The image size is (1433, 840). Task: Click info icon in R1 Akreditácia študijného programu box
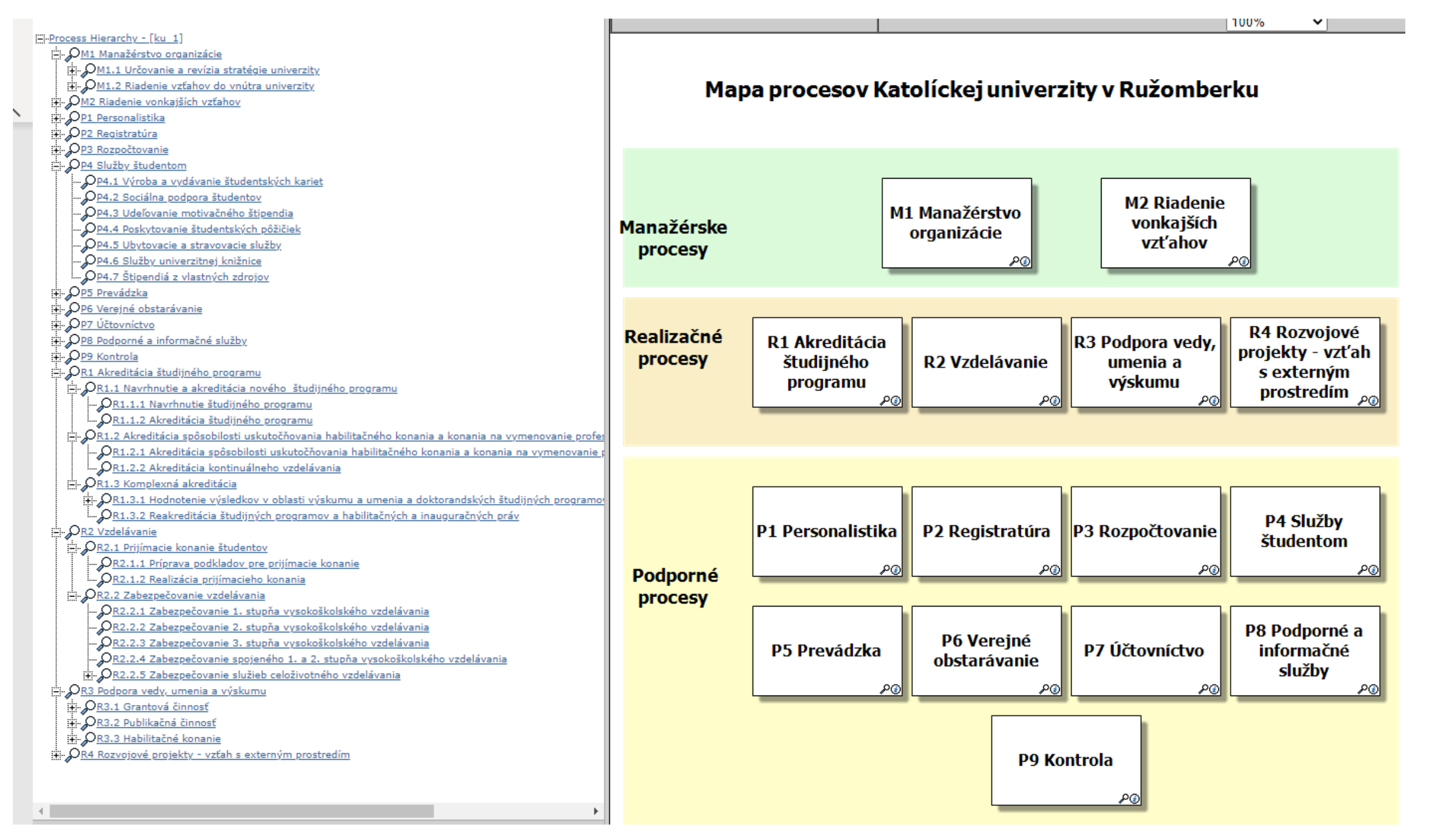896,401
